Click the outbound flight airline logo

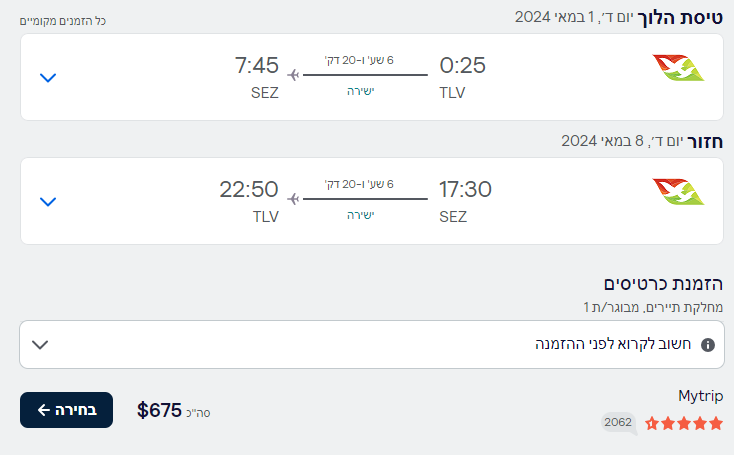678,68
